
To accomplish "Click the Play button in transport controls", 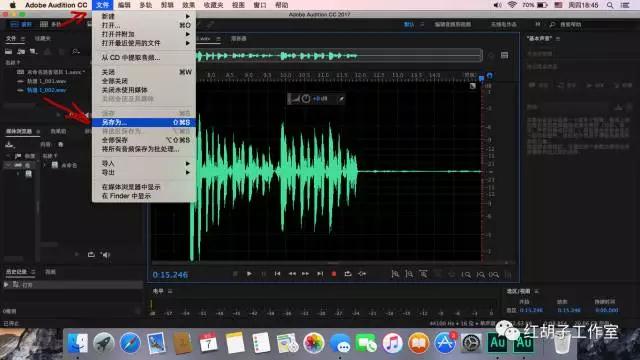I will click(x=249, y=274).
